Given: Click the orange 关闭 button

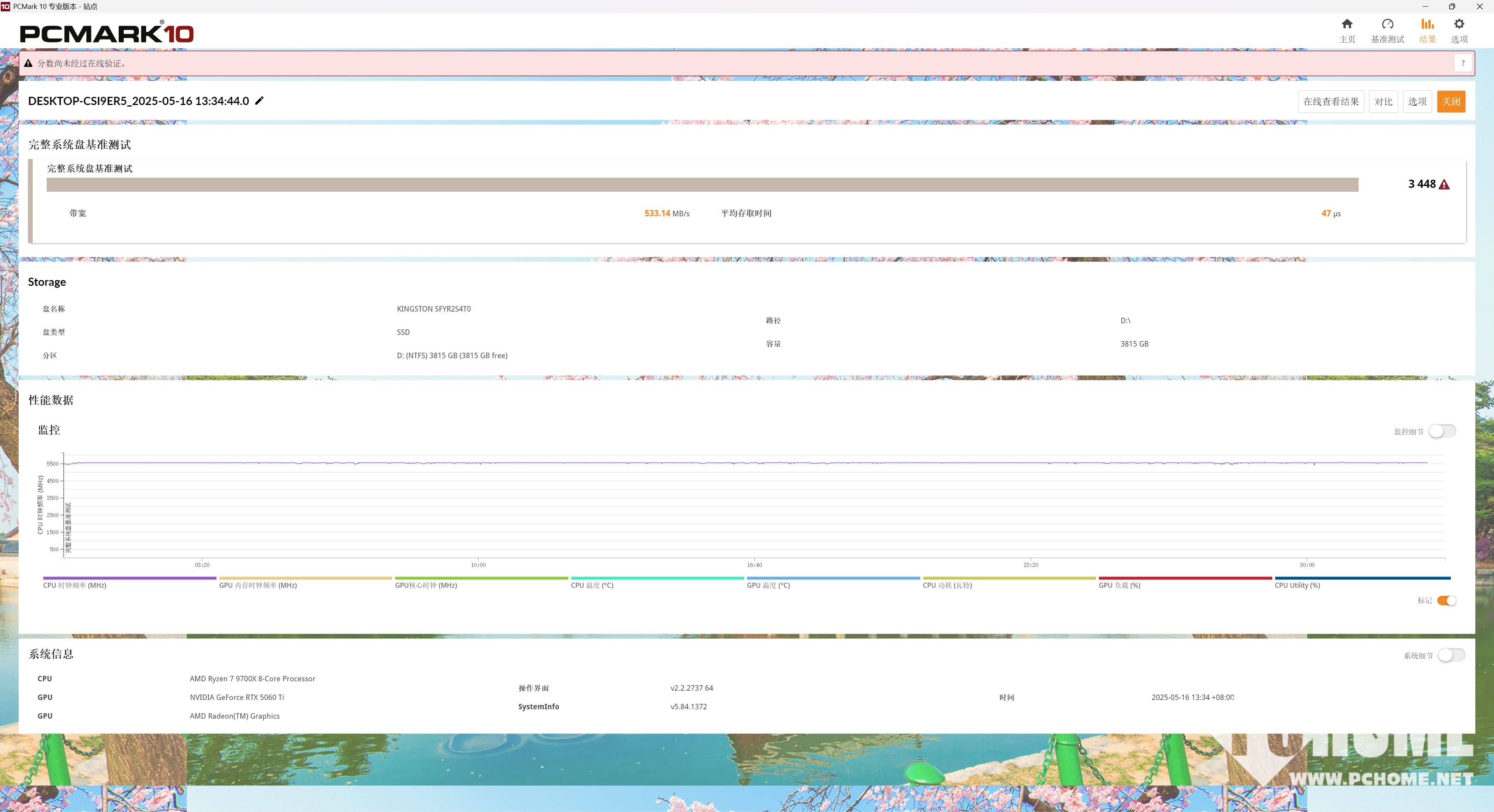Looking at the screenshot, I should point(1451,101).
